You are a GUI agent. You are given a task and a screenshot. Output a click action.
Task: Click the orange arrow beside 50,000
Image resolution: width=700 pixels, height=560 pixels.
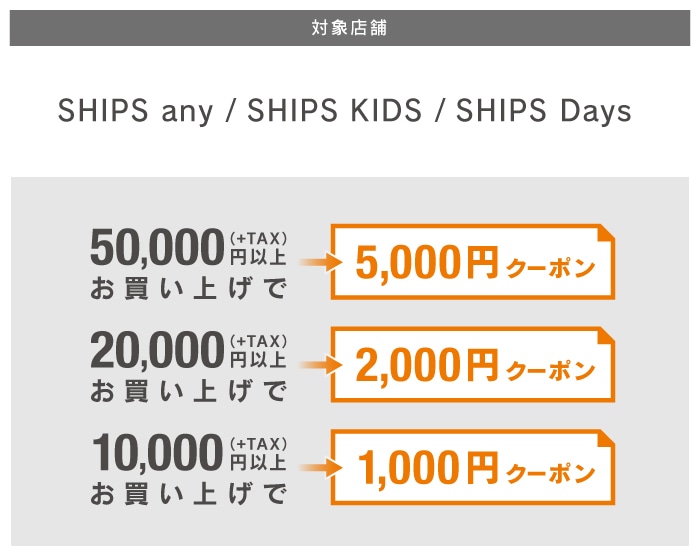(x=312, y=262)
